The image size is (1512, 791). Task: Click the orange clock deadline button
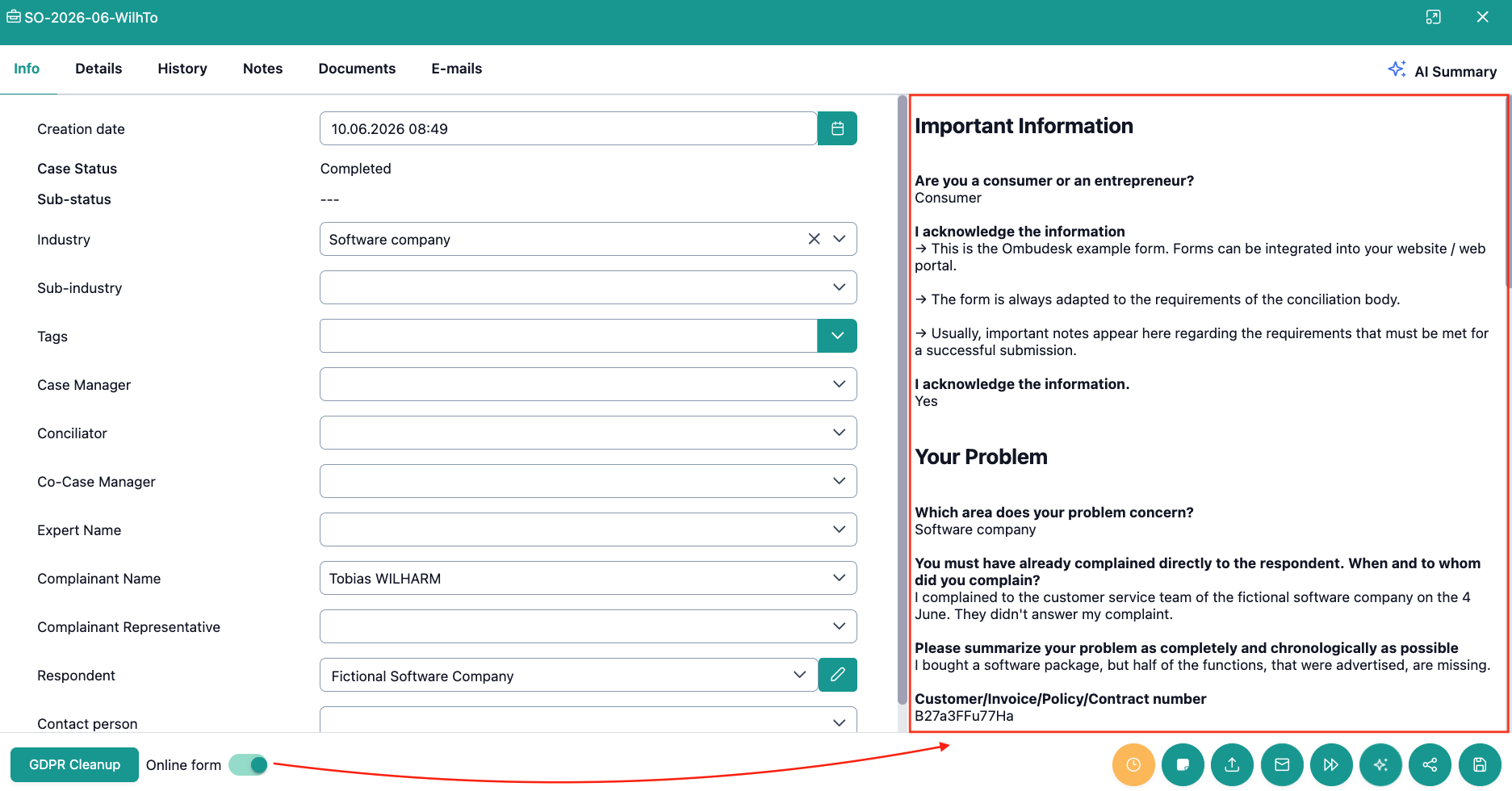1133,764
